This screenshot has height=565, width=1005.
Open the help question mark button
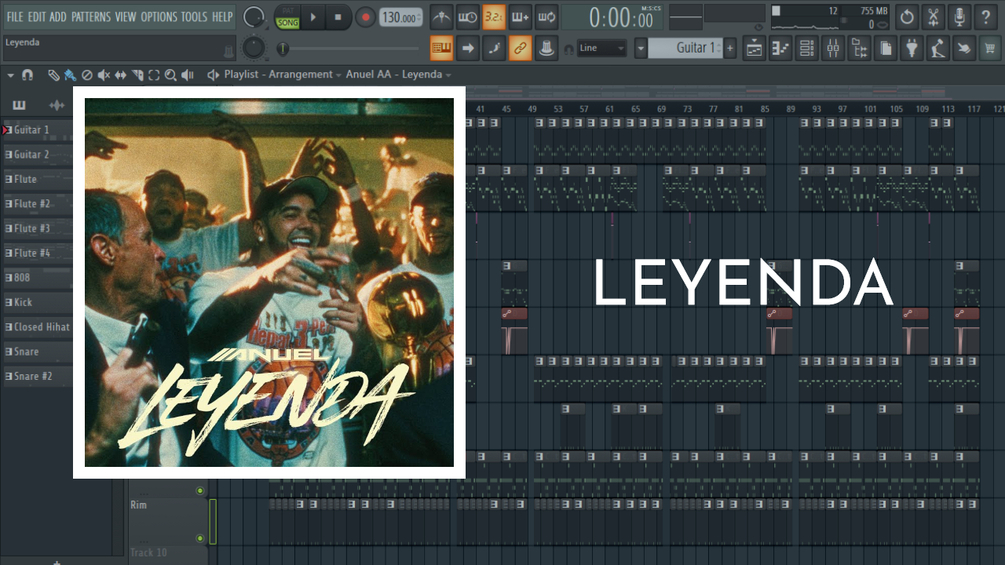tap(986, 17)
